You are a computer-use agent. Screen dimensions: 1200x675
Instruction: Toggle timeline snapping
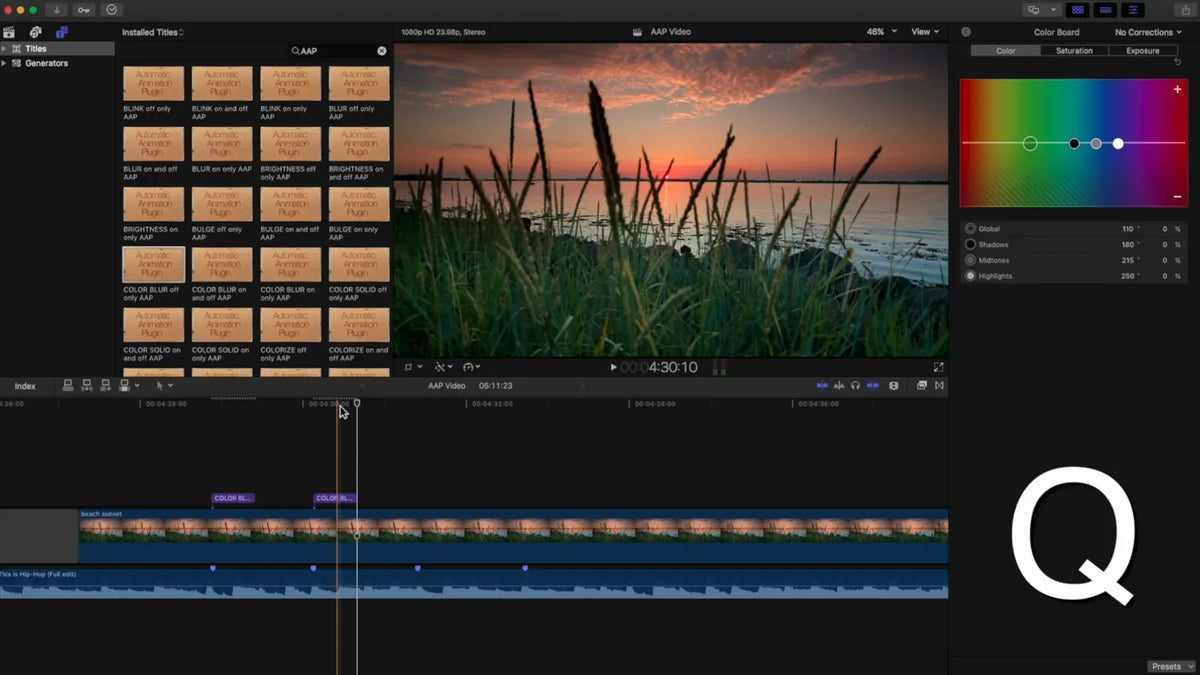click(872, 385)
